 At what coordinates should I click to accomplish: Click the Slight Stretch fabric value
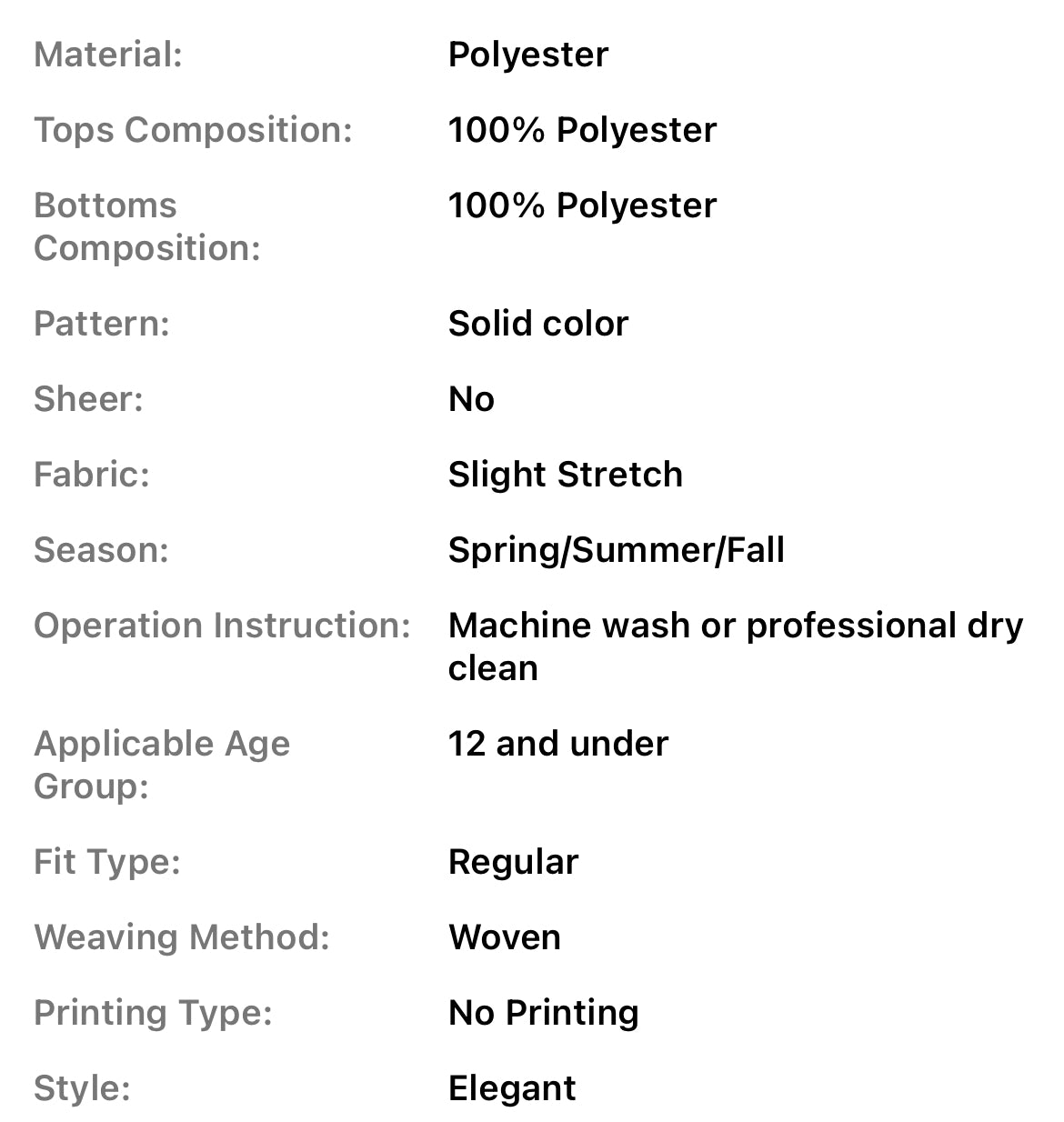coord(565,475)
